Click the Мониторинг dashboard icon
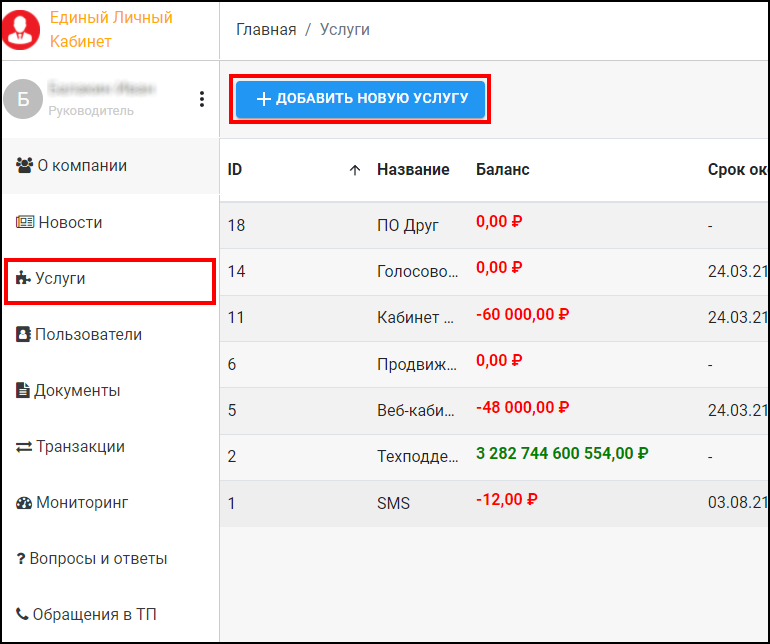Image resolution: width=770 pixels, height=644 pixels. coord(24,503)
